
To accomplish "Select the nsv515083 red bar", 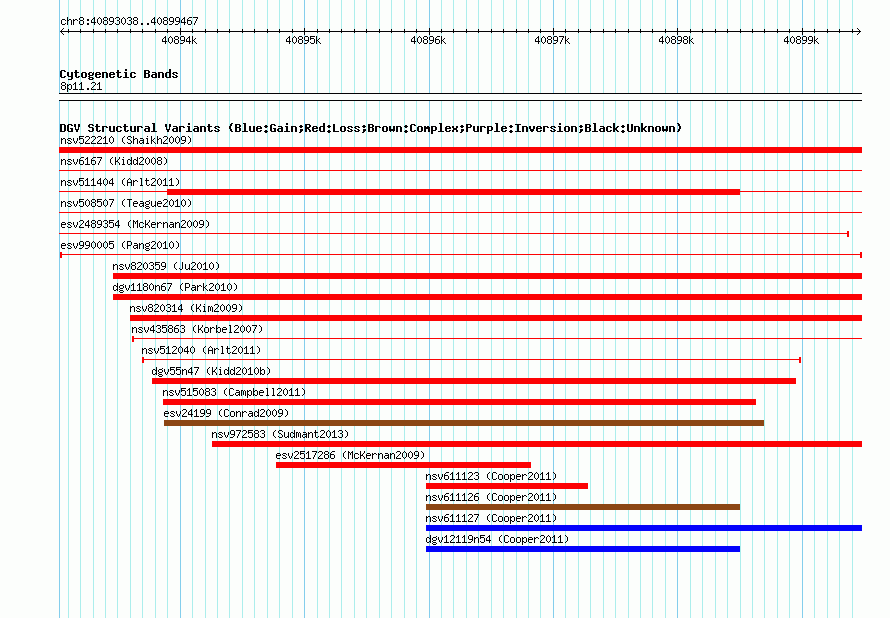I will tap(459, 402).
